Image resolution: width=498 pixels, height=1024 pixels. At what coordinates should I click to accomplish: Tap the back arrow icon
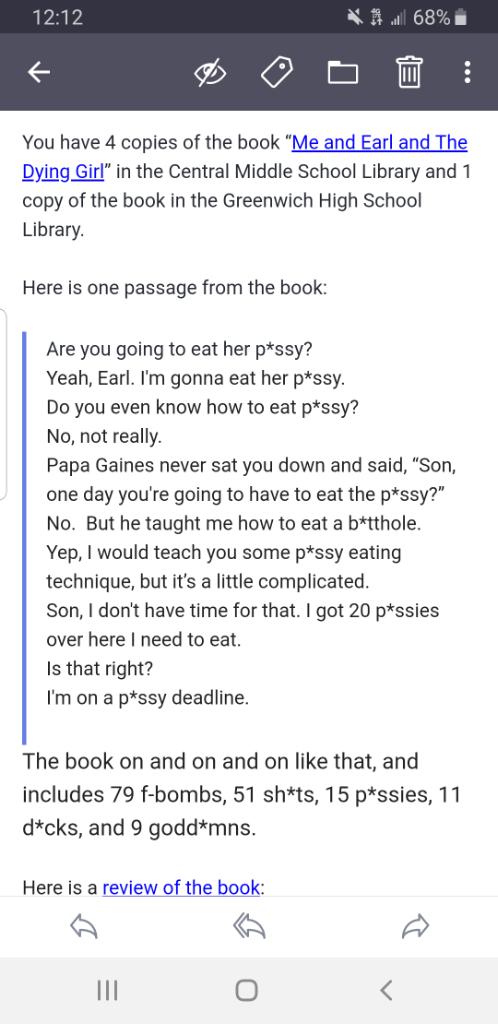(x=39, y=72)
